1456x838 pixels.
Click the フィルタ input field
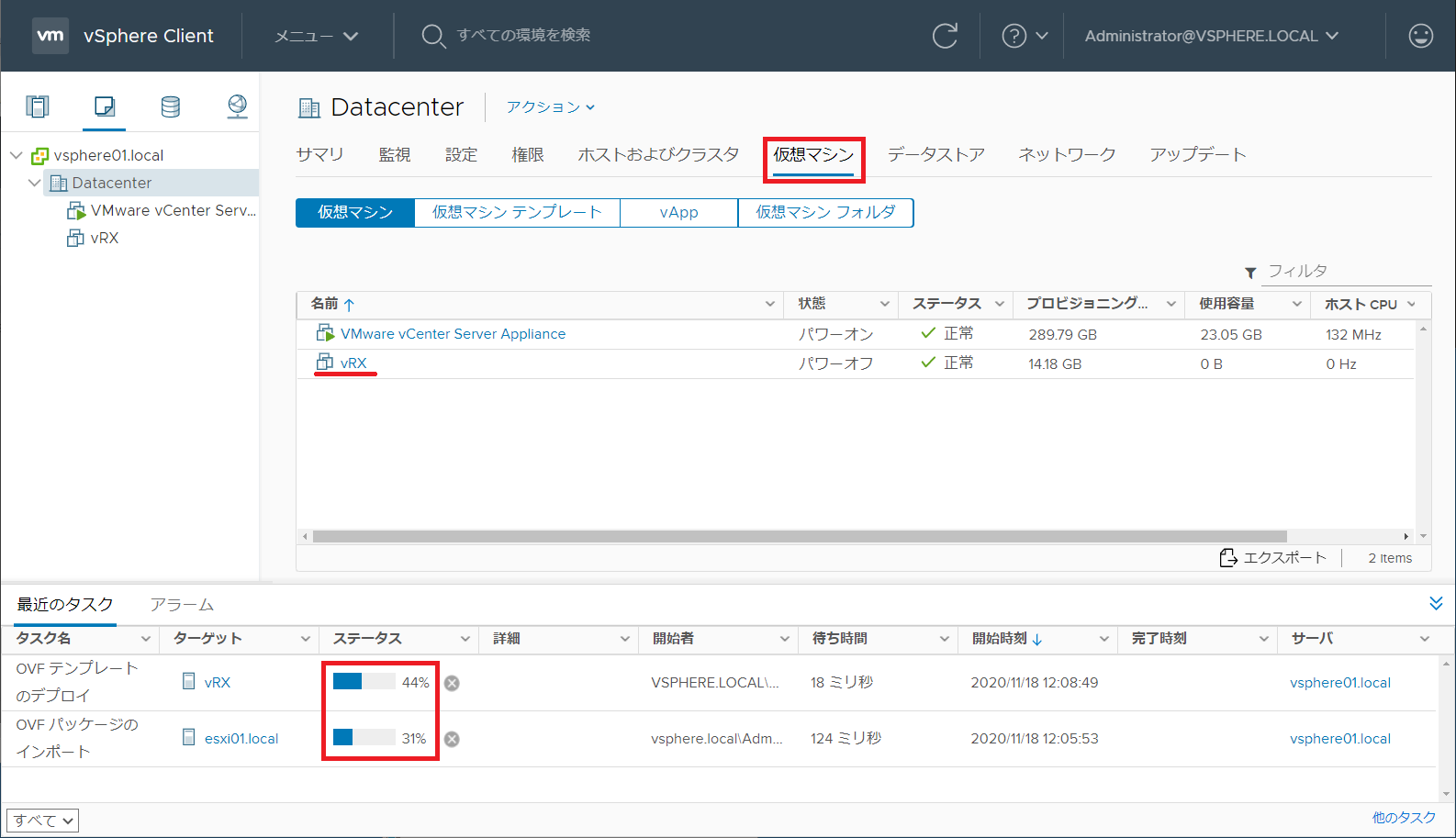tap(1346, 272)
